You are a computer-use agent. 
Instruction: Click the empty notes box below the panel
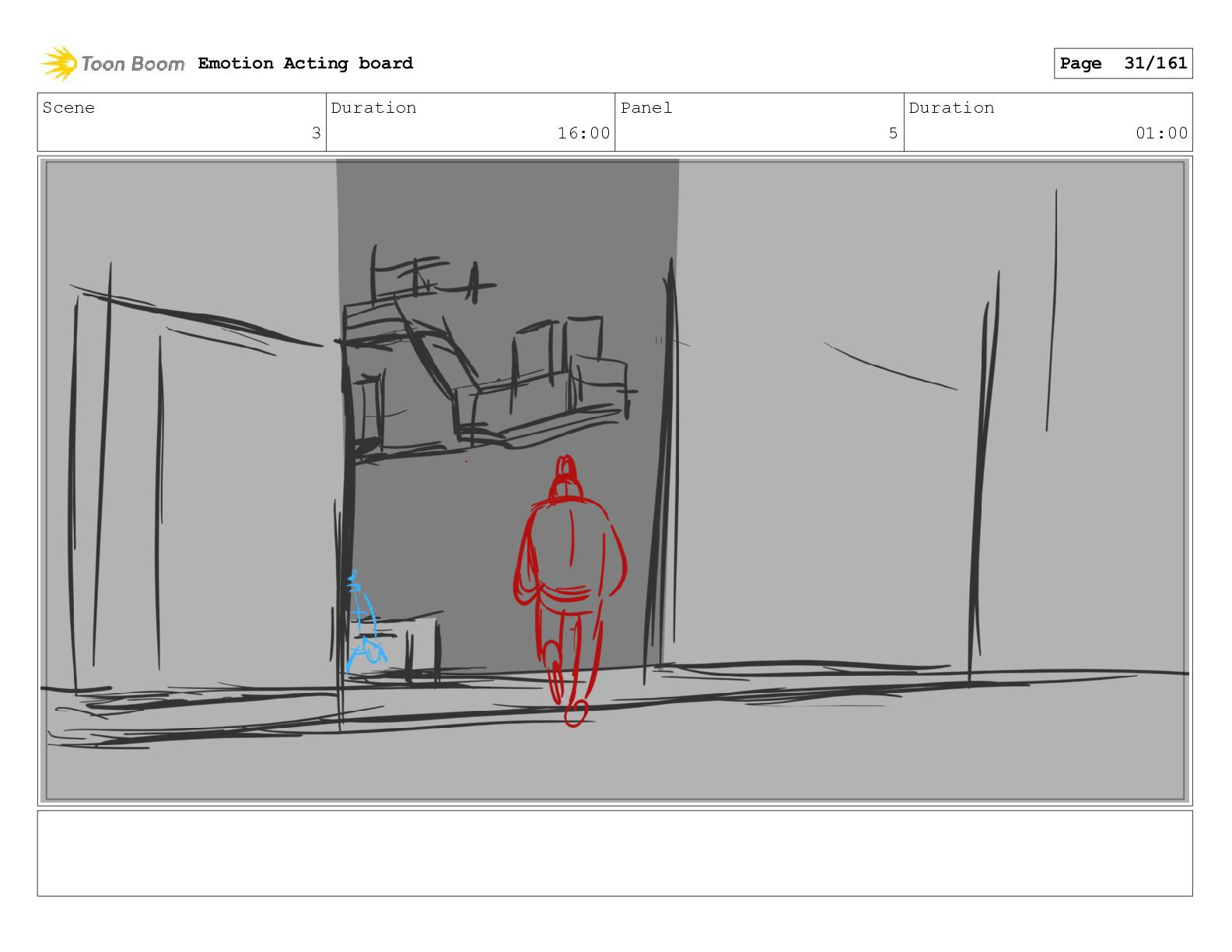click(614, 853)
